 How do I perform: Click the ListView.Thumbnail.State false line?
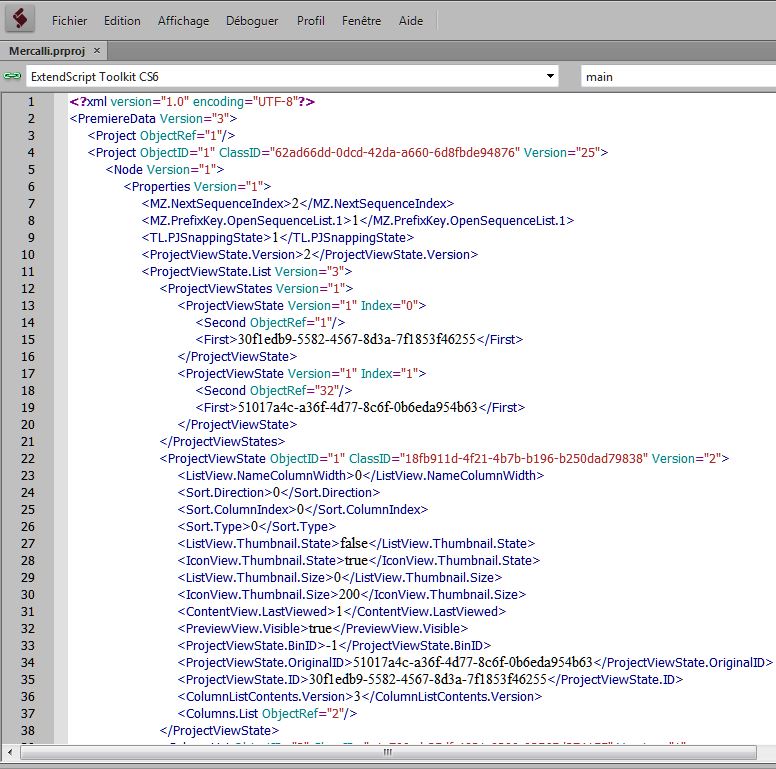tap(356, 543)
